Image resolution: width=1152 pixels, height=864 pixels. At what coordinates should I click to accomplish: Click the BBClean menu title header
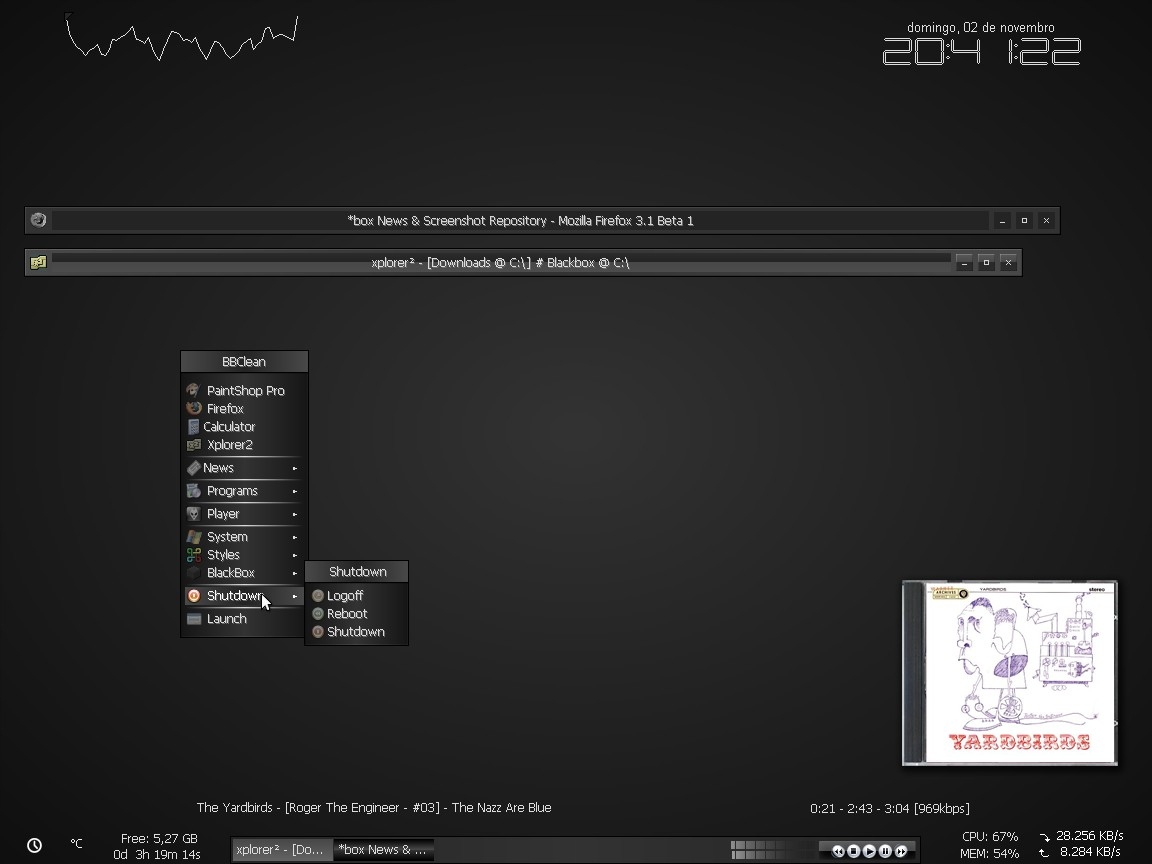(x=245, y=361)
